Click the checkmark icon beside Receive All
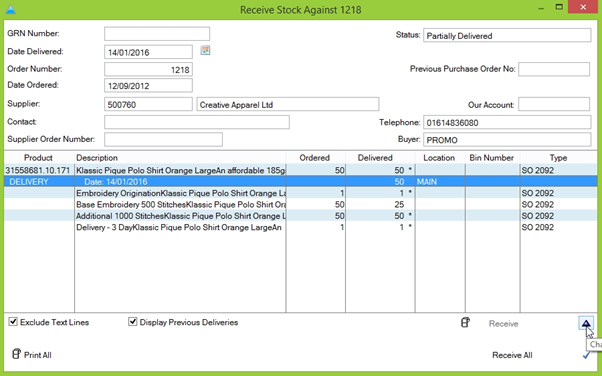The height and width of the screenshot is (376, 602). [x=586, y=355]
